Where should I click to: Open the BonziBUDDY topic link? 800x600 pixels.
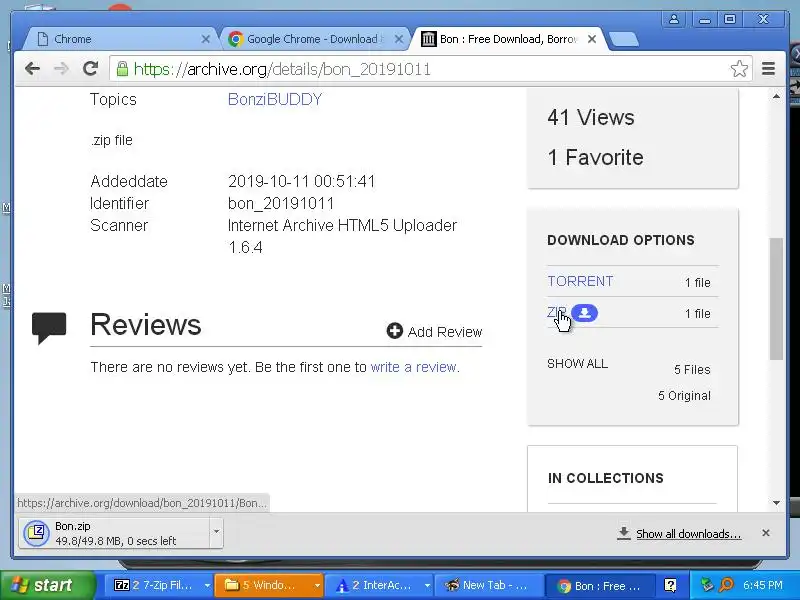(x=275, y=99)
